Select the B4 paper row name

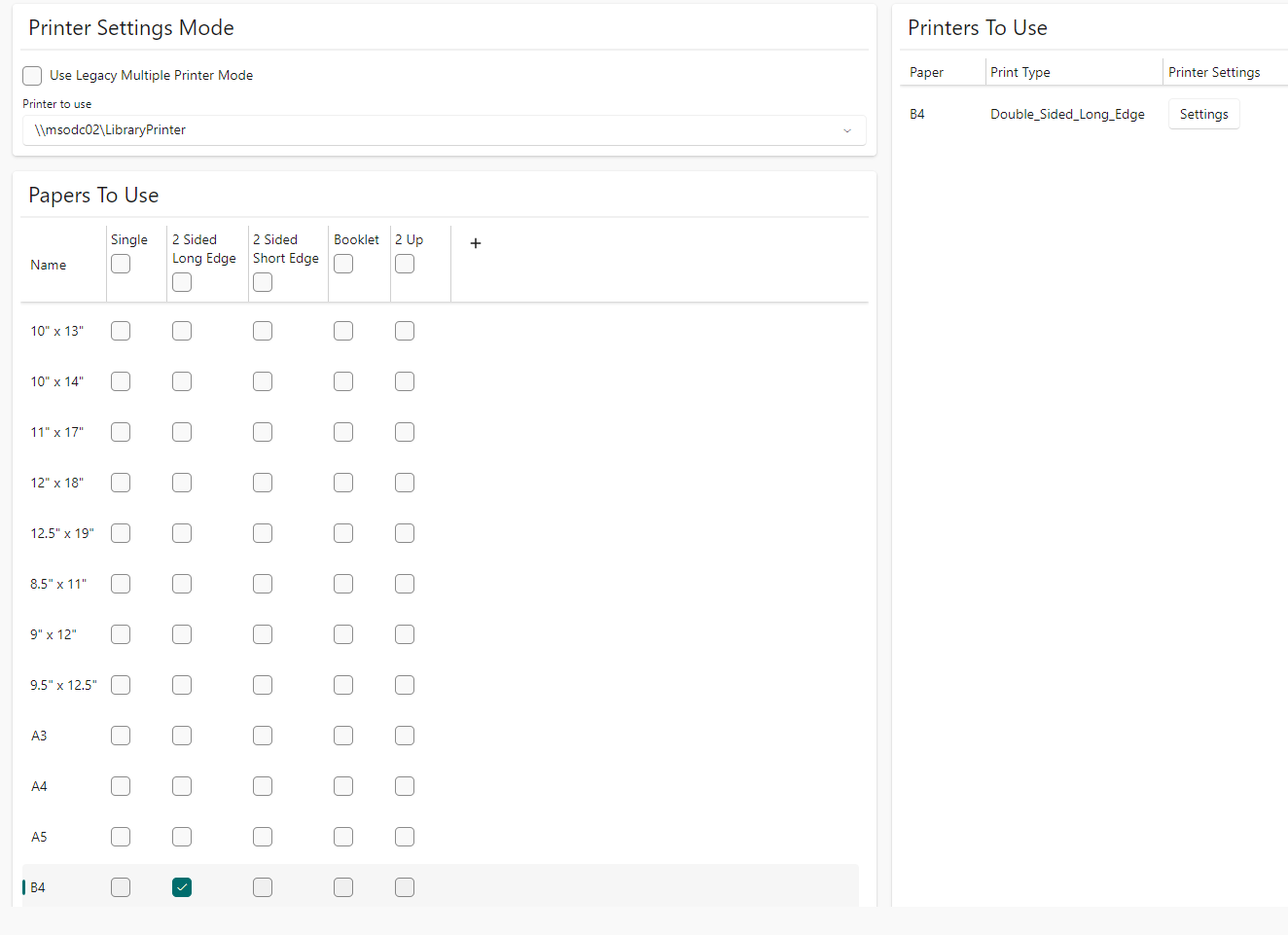click(x=38, y=887)
